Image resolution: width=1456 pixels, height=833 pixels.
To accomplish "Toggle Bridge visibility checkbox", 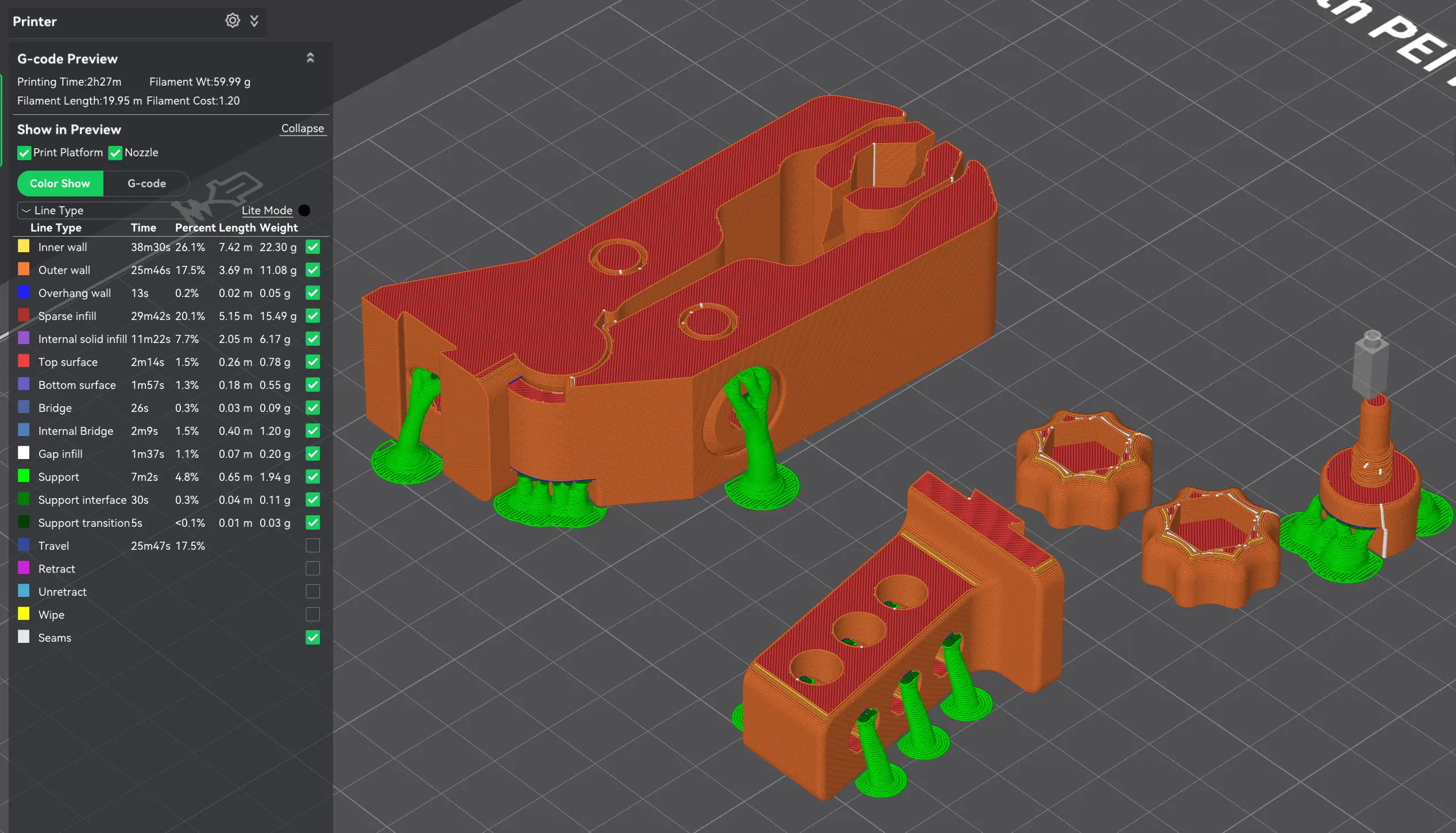I will [x=313, y=408].
